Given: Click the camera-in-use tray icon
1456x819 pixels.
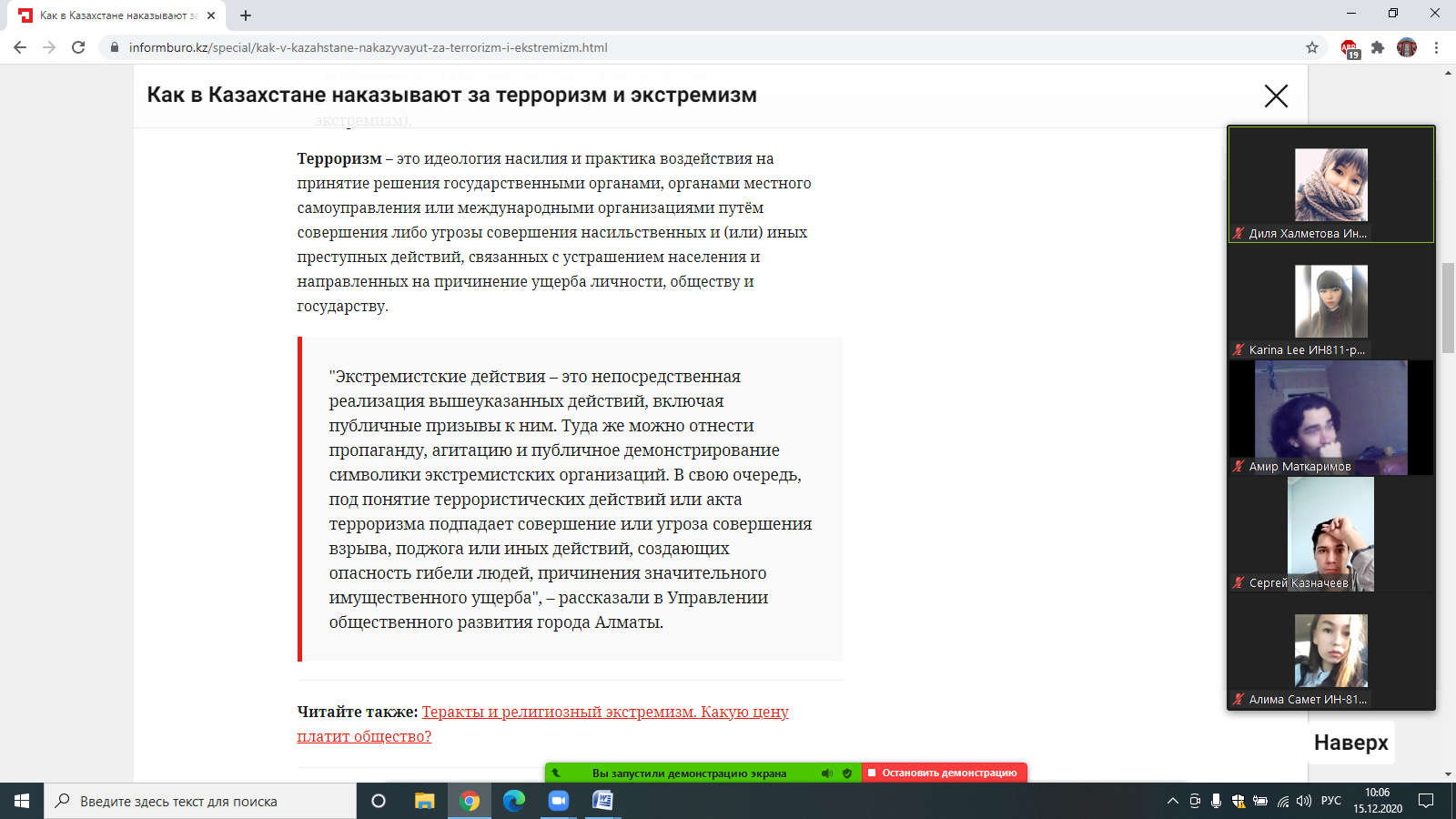Looking at the screenshot, I should (1195, 801).
